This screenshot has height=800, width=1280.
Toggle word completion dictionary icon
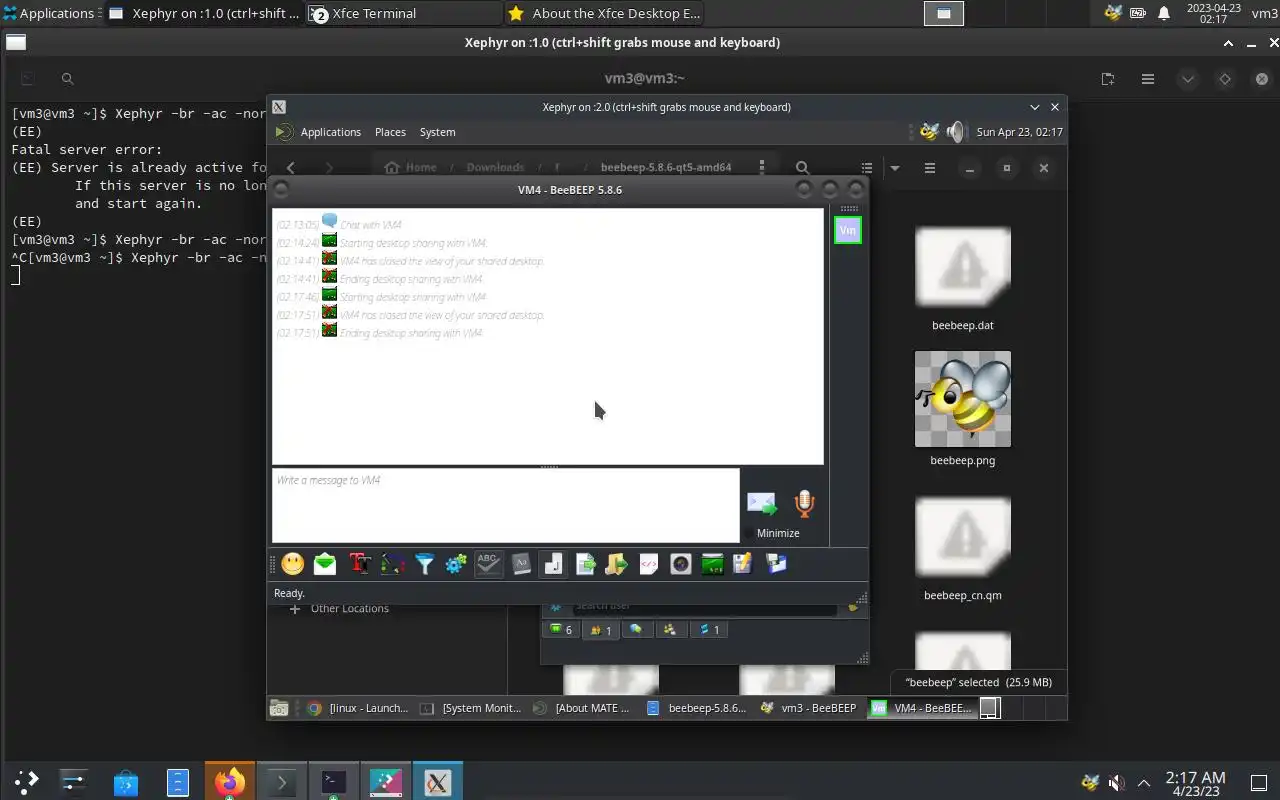521,564
